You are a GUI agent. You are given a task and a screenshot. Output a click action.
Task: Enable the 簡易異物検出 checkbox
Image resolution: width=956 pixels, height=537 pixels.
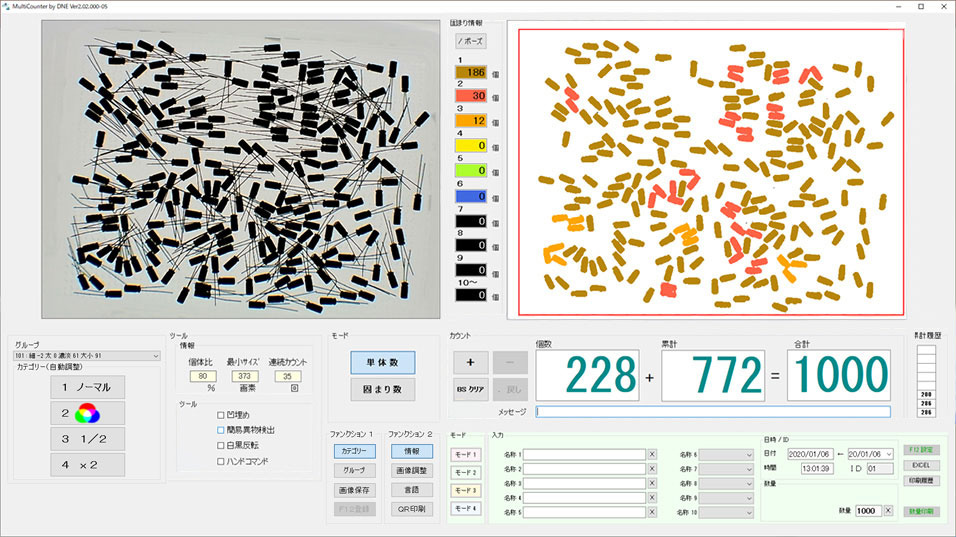point(221,430)
